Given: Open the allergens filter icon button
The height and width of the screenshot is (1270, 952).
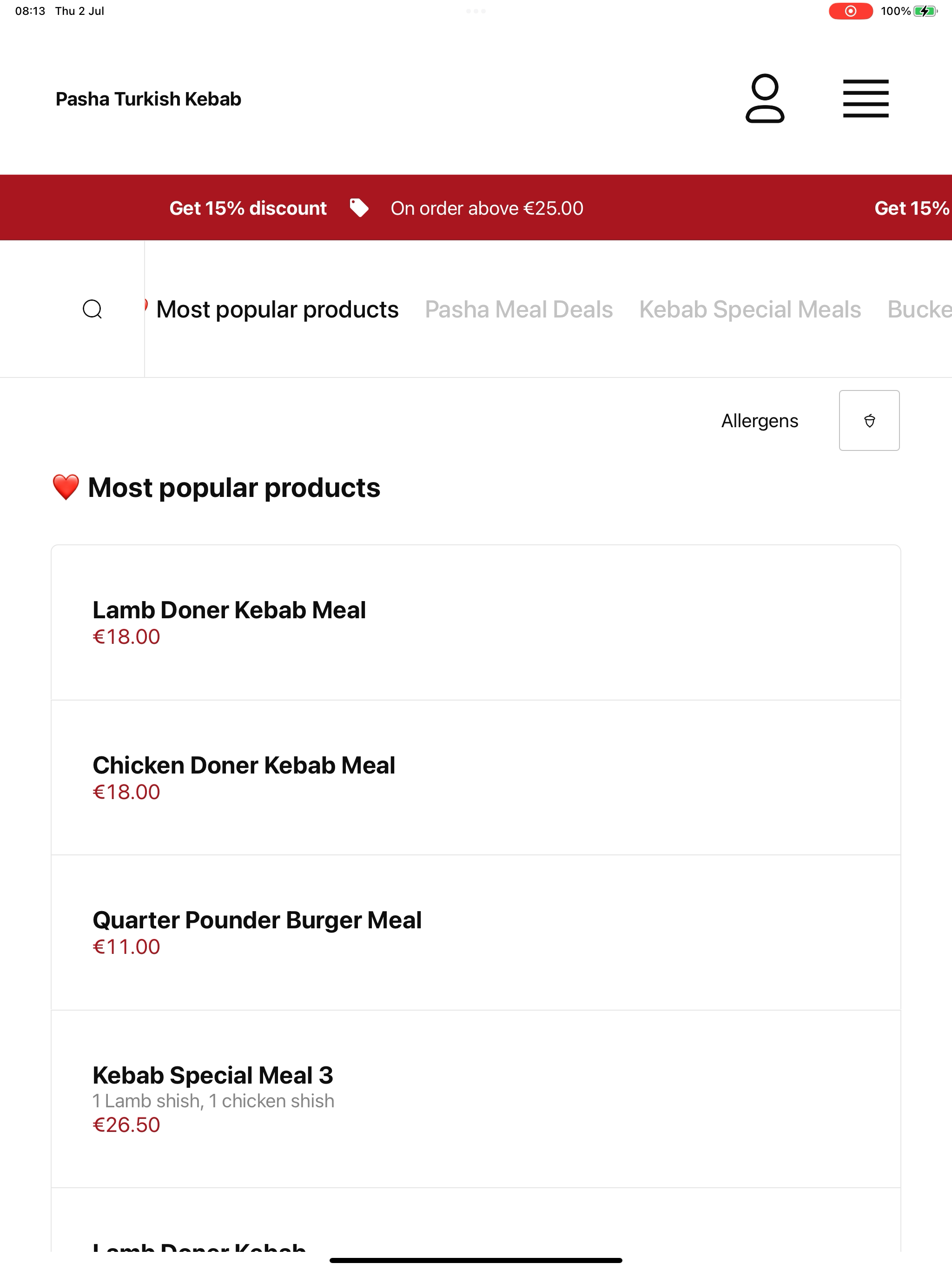Looking at the screenshot, I should click(x=869, y=420).
